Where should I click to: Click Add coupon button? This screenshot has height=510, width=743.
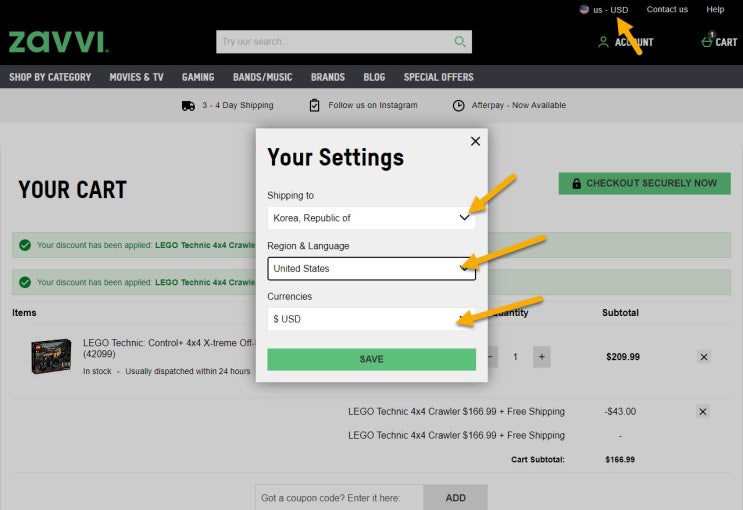tap(455, 498)
